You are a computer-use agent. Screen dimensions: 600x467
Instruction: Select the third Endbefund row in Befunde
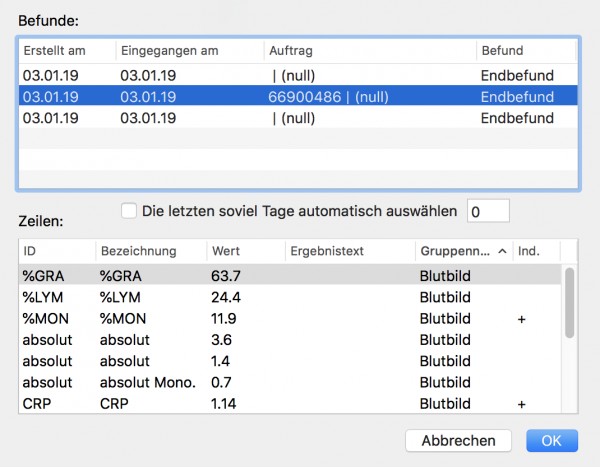click(298, 118)
